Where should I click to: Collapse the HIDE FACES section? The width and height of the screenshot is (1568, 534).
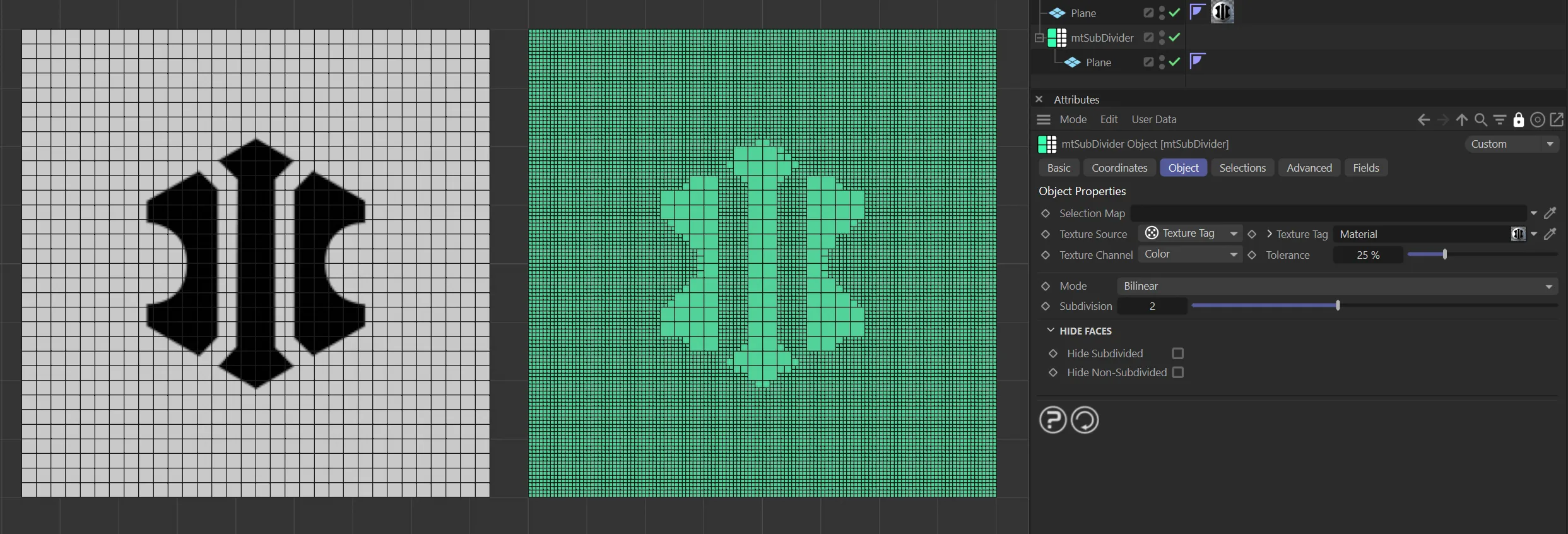click(x=1051, y=330)
